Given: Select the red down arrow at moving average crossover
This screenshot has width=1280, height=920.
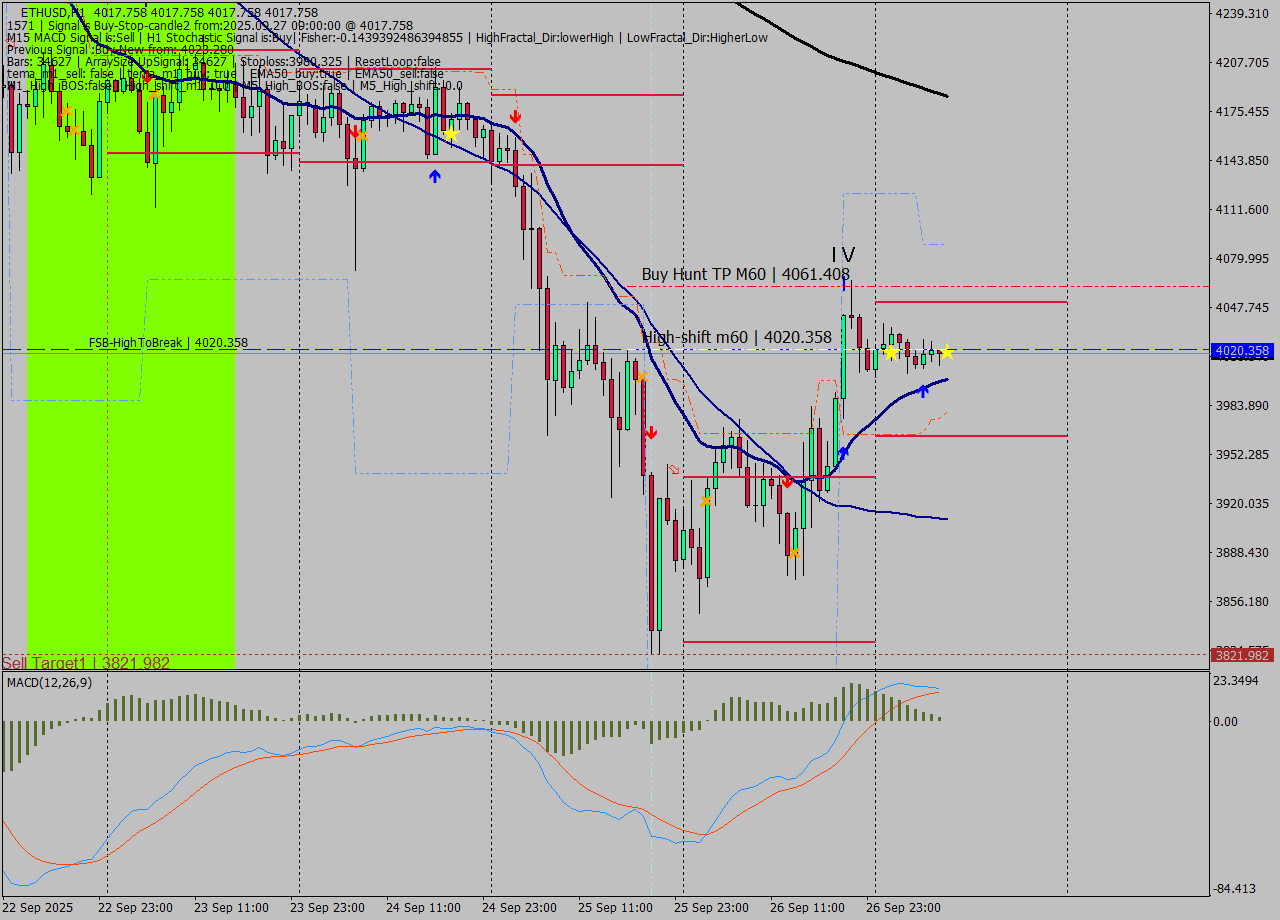Looking at the screenshot, I should tap(788, 482).
